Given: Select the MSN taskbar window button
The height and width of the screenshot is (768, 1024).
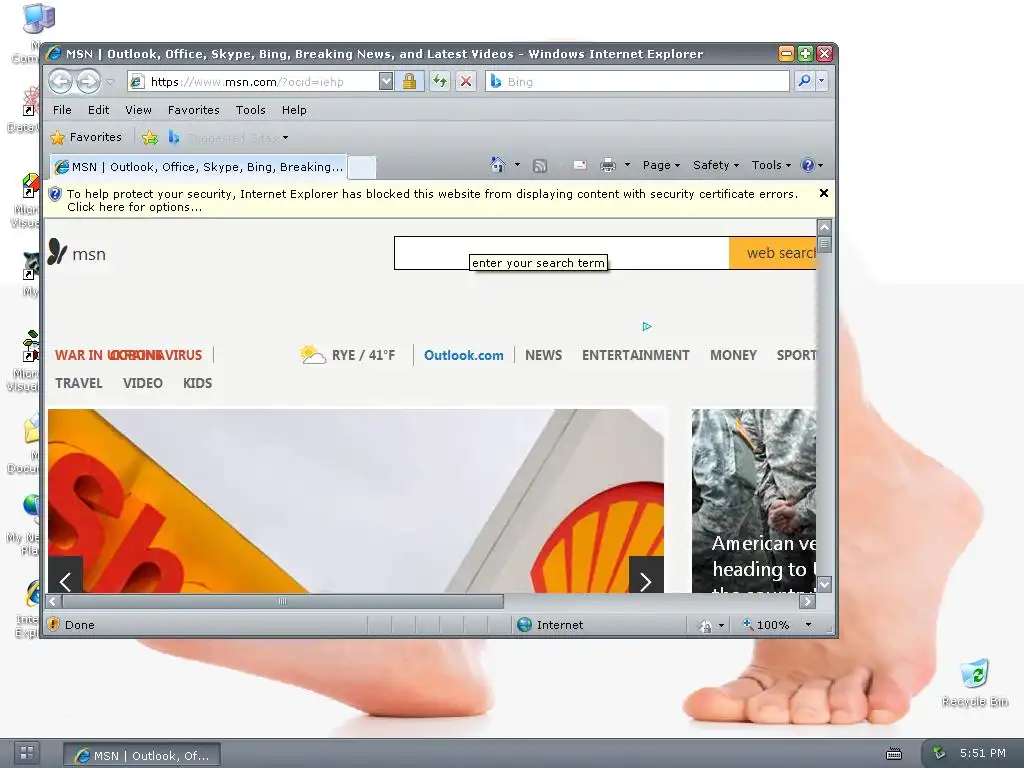Looking at the screenshot, I should (142, 755).
